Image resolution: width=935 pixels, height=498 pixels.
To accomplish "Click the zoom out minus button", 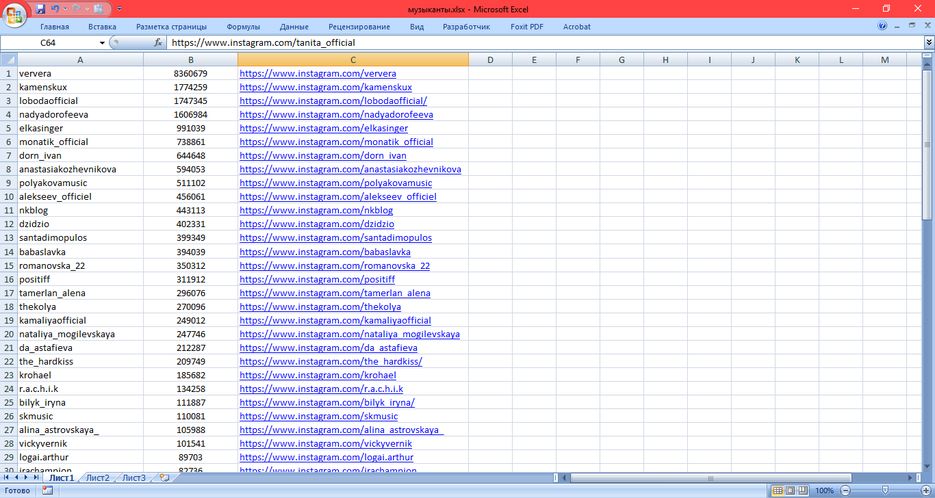I will [x=845, y=491].
